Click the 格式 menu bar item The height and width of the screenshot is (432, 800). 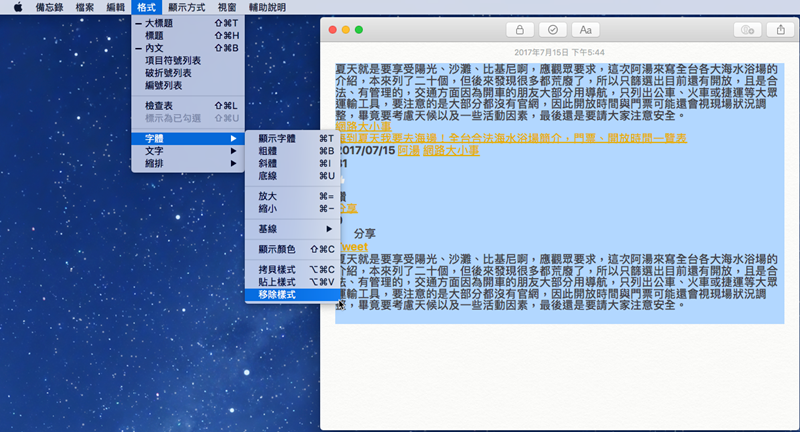click(x=146, y=7)
